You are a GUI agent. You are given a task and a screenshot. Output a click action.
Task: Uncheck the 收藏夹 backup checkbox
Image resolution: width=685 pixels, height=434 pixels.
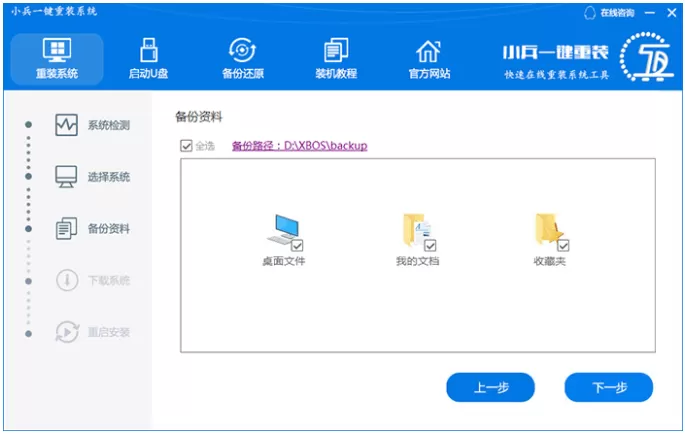tap(563, 246)
